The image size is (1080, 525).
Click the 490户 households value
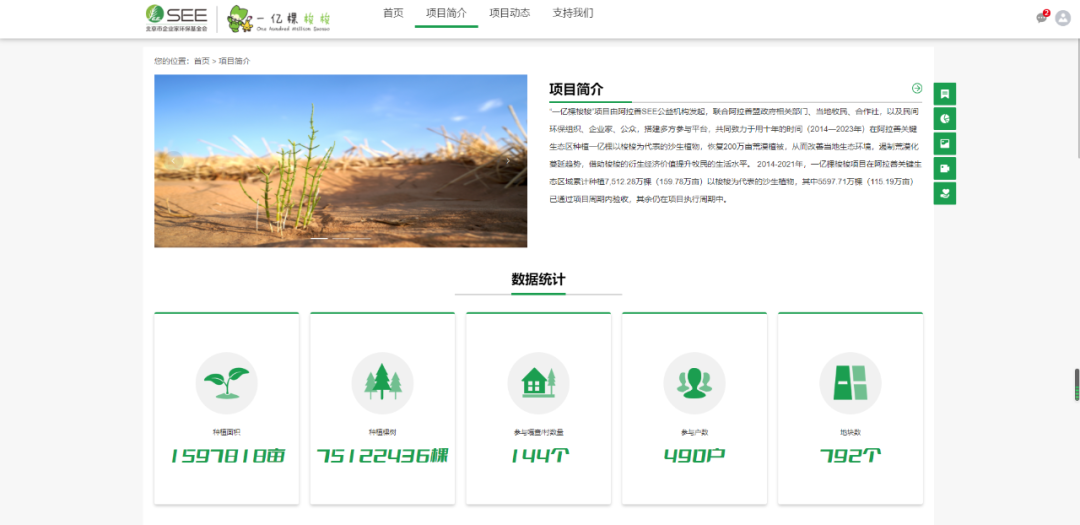point(694,455)
